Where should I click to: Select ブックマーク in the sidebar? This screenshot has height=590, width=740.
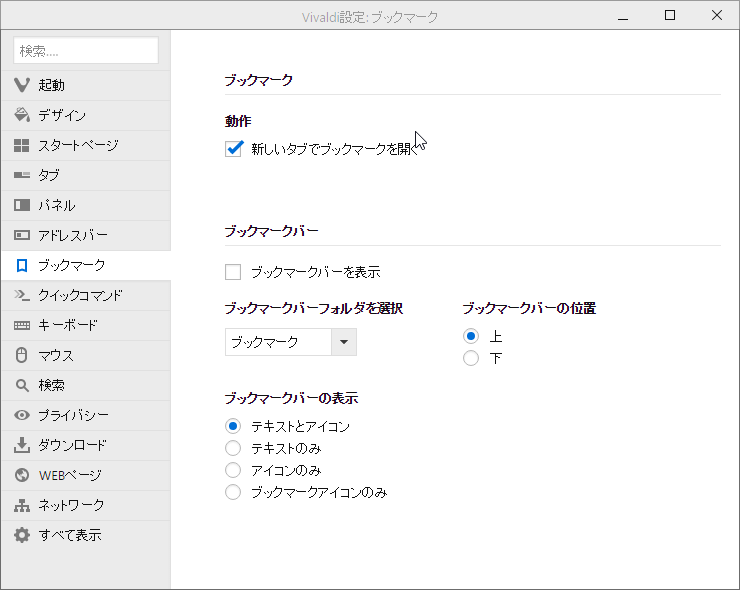(86, 265)
